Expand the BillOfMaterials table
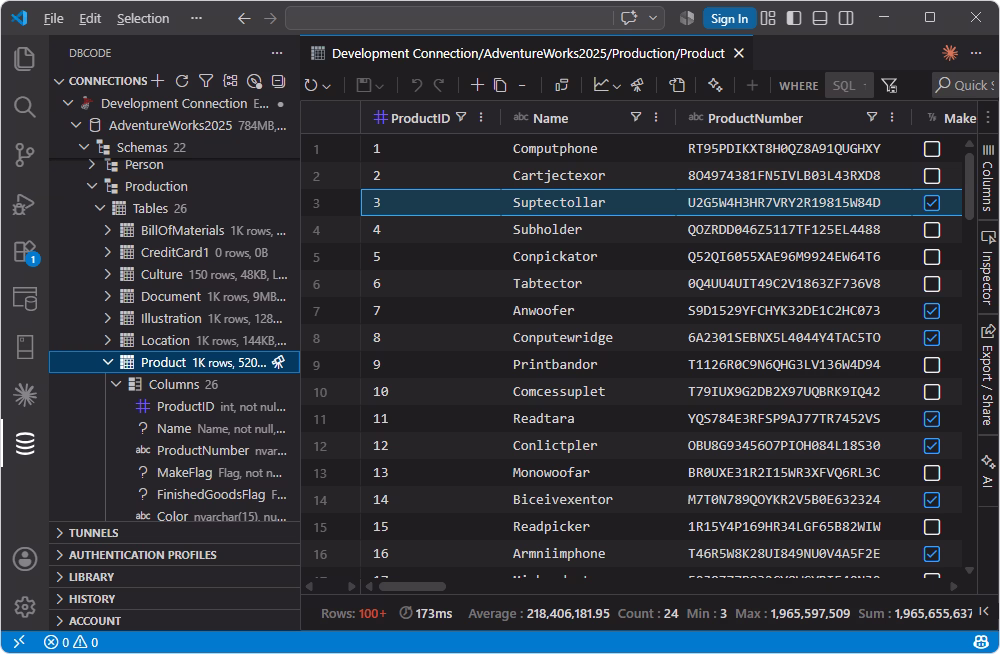The height and width of the screenshot is (654, 1000). click(x=108, y=230)
